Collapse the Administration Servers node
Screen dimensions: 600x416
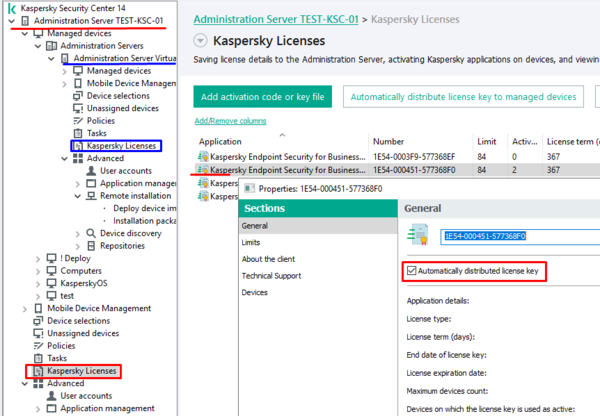coord(38,46)
